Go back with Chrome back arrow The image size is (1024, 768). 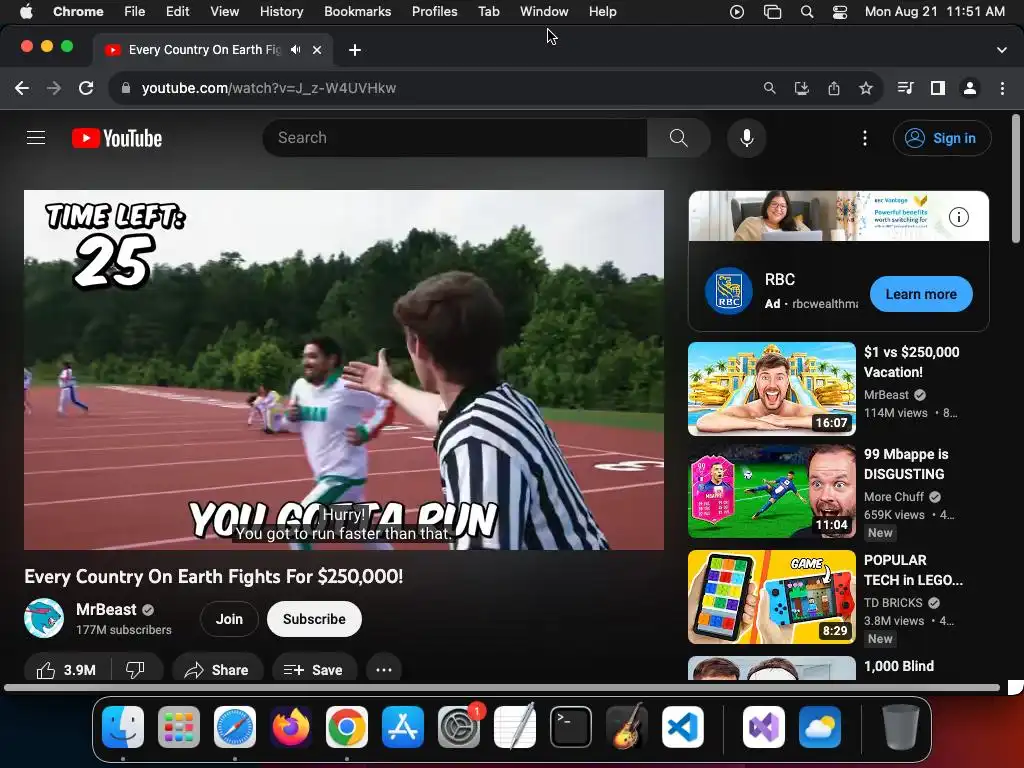pos(22,88)
